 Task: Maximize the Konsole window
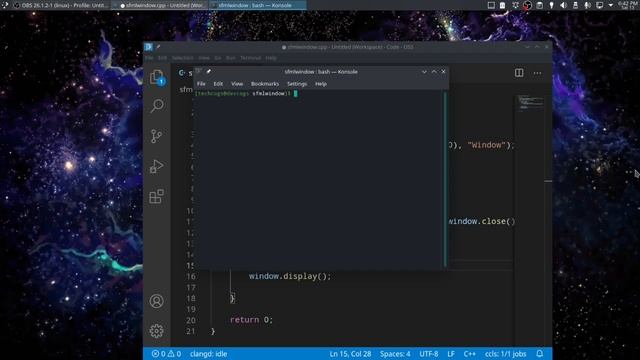point(434,71)
